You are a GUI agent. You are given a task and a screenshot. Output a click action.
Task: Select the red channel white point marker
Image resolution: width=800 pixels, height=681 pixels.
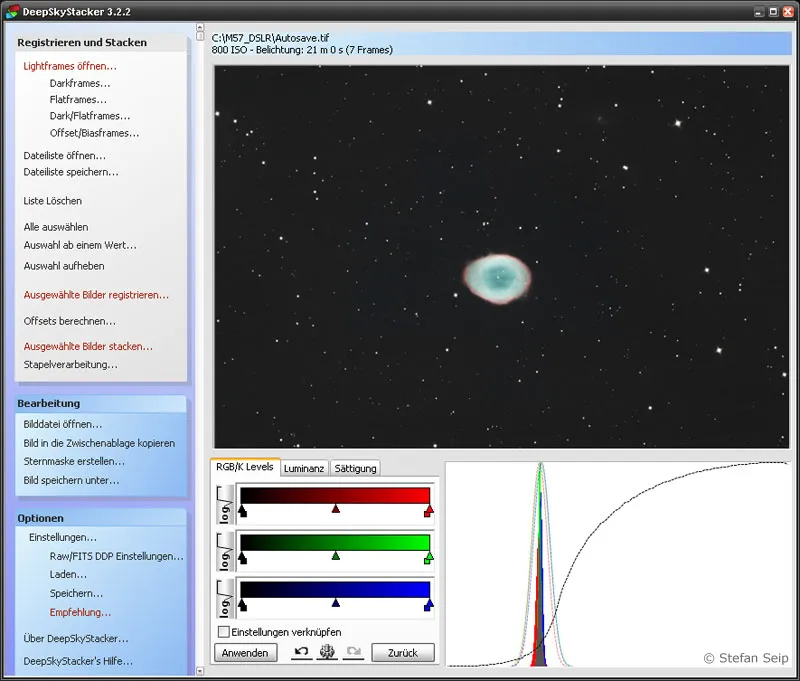click(x=429, y=511)
